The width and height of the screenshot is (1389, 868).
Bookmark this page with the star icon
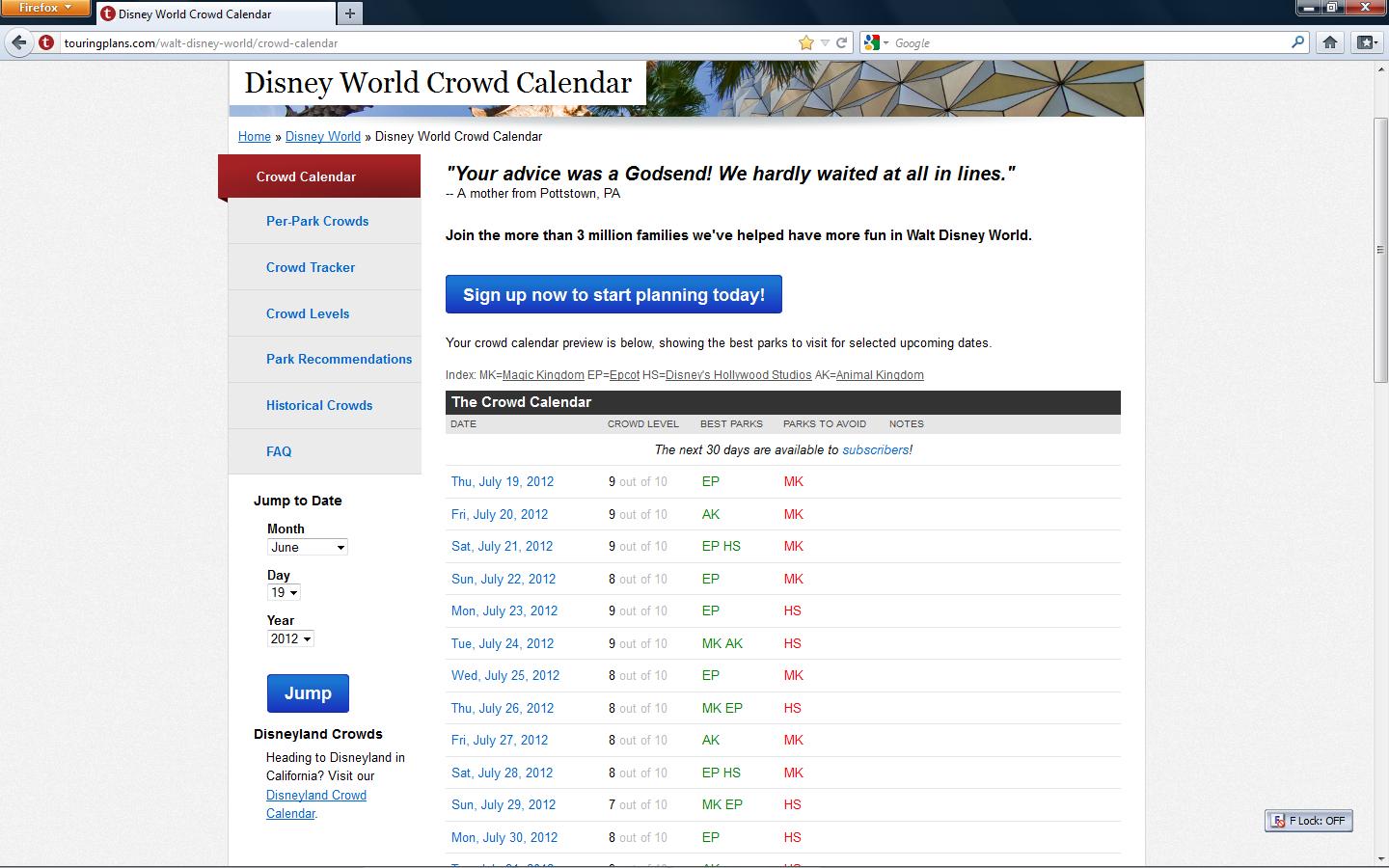point(805,42)
